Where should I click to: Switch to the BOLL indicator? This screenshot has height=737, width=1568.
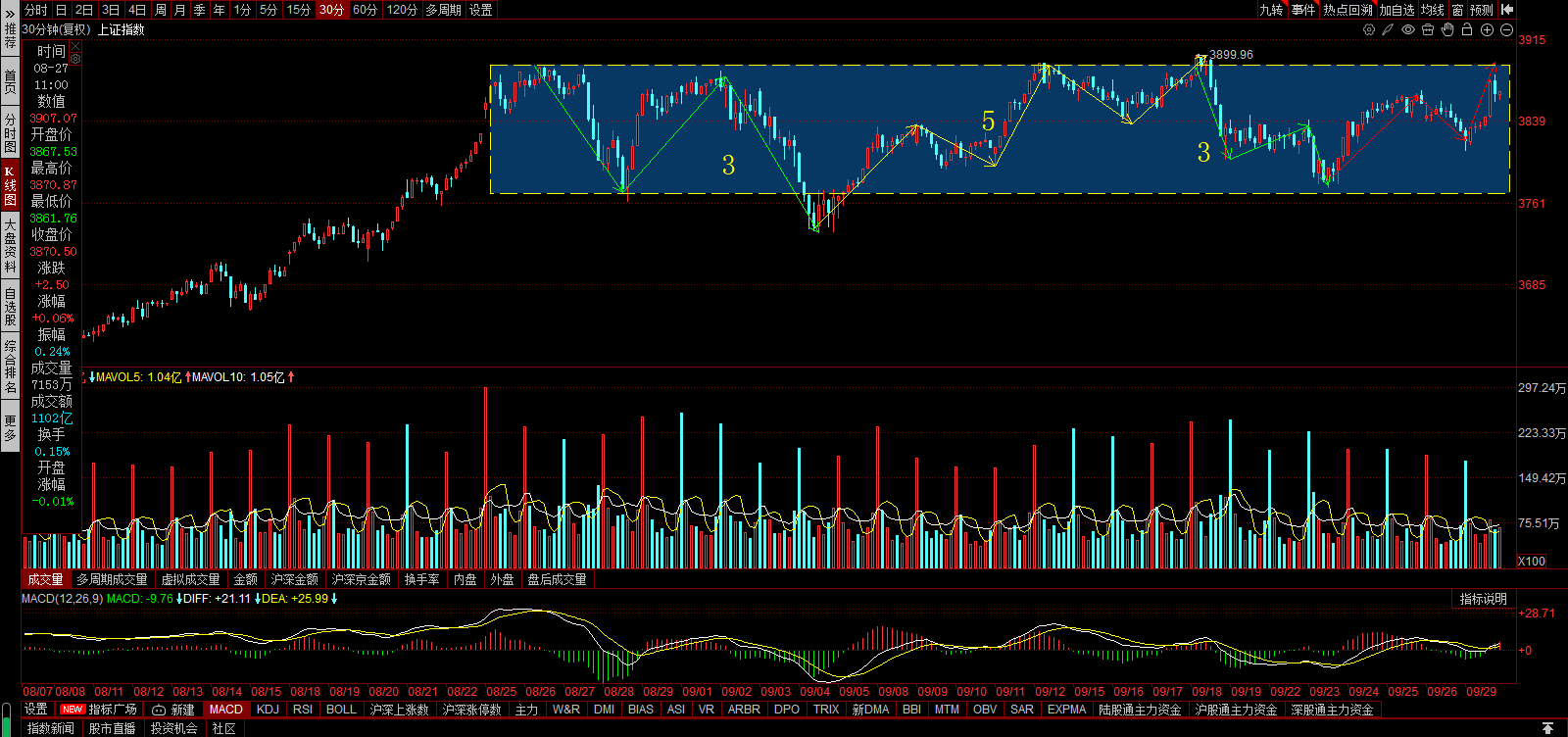tap(341, 710)
